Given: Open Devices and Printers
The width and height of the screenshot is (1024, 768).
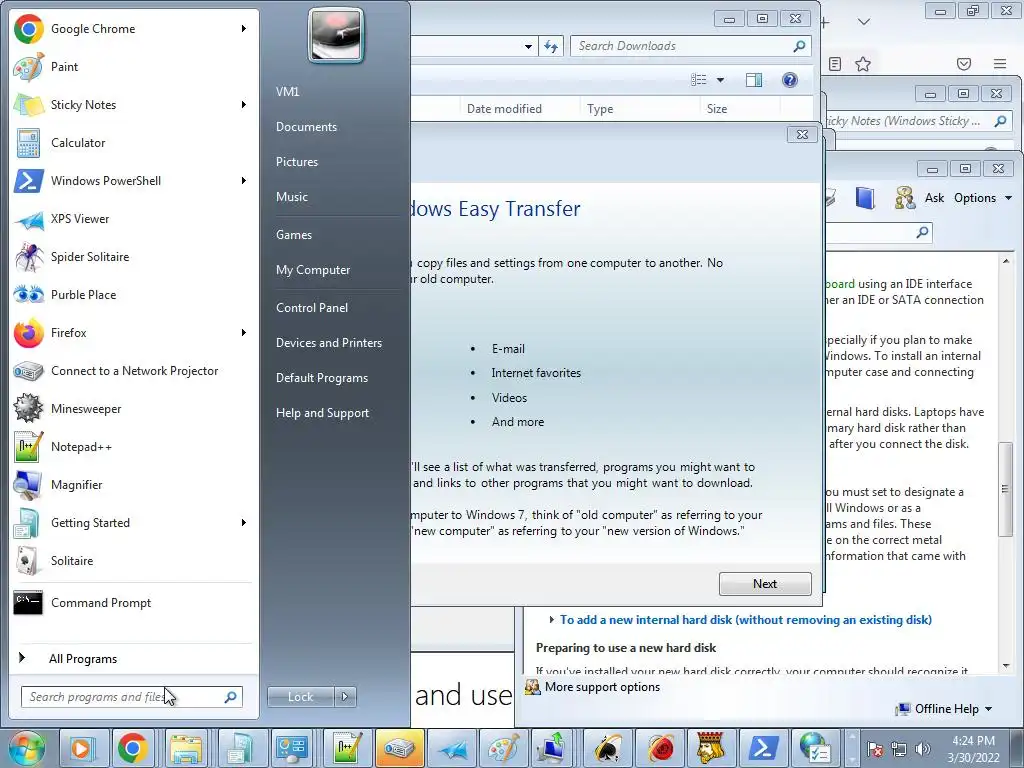Looking at the screenshot, I should coord(328,343).
